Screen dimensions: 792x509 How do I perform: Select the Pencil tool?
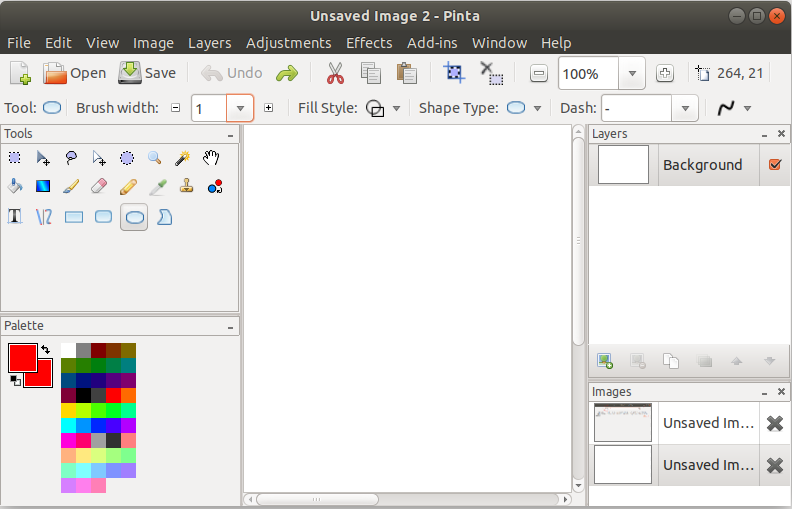tap(128, 186)
